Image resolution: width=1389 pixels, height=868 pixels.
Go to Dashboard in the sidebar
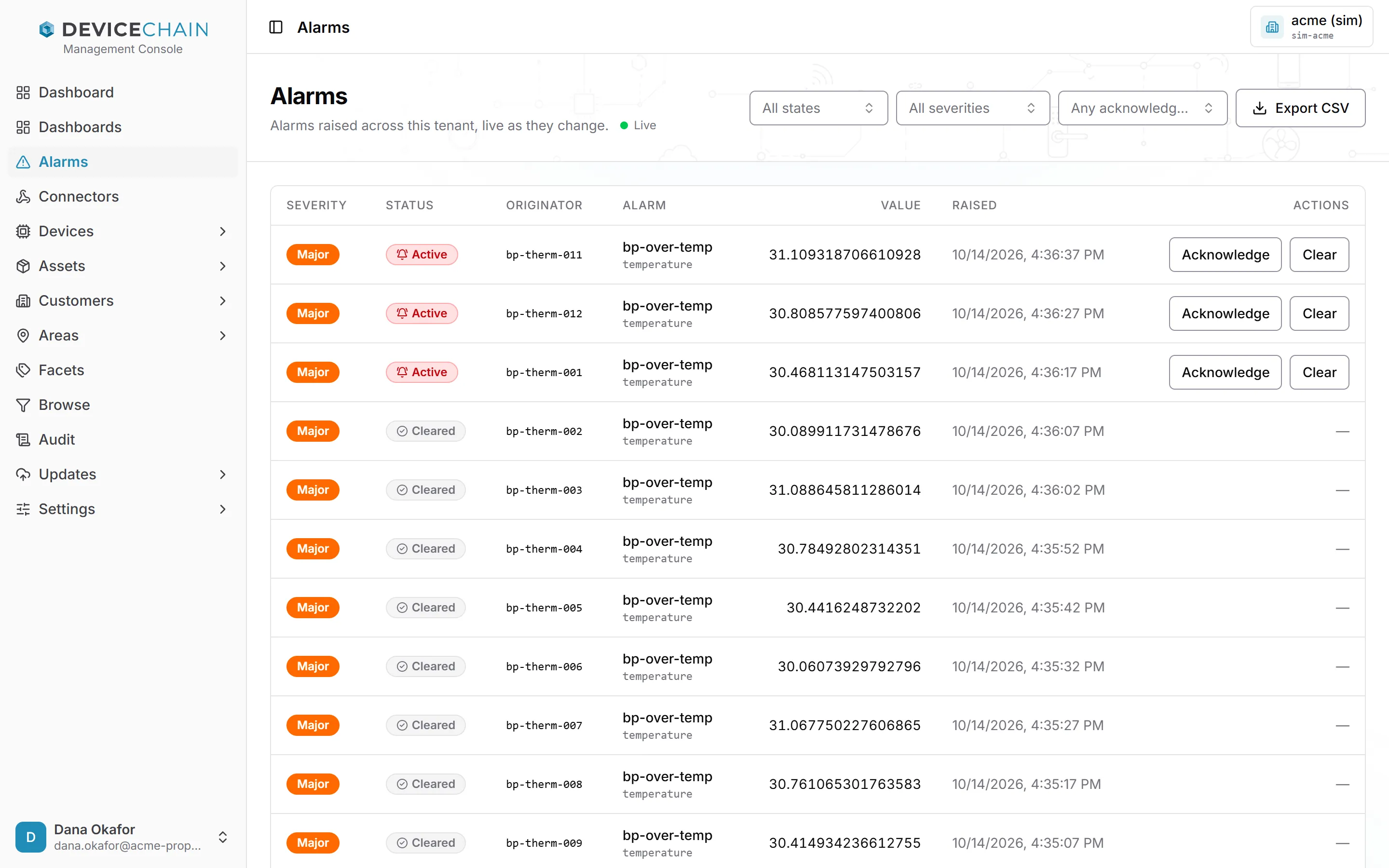pos(123,93)
